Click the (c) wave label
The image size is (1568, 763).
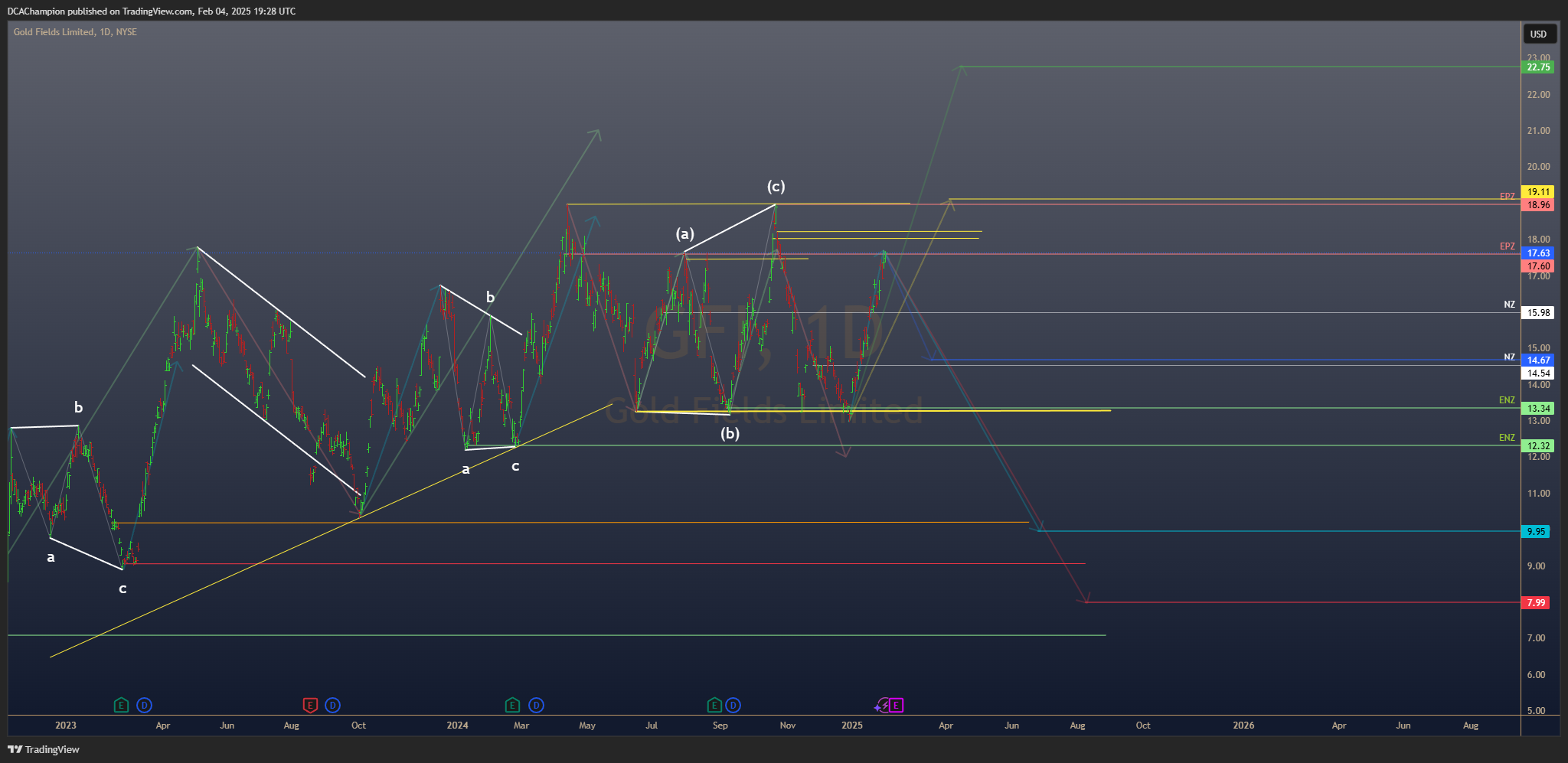pos(776,186)
